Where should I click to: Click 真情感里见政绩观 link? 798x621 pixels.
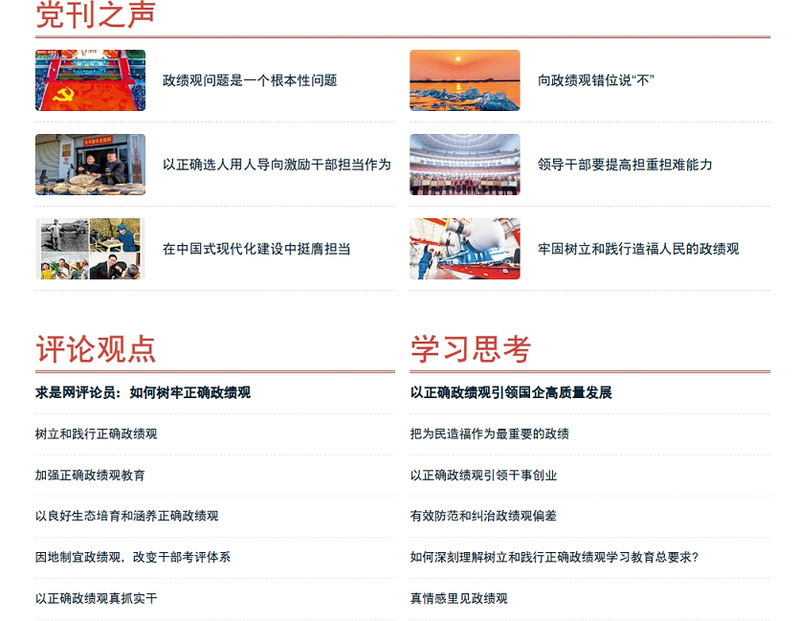click(458, 598)
